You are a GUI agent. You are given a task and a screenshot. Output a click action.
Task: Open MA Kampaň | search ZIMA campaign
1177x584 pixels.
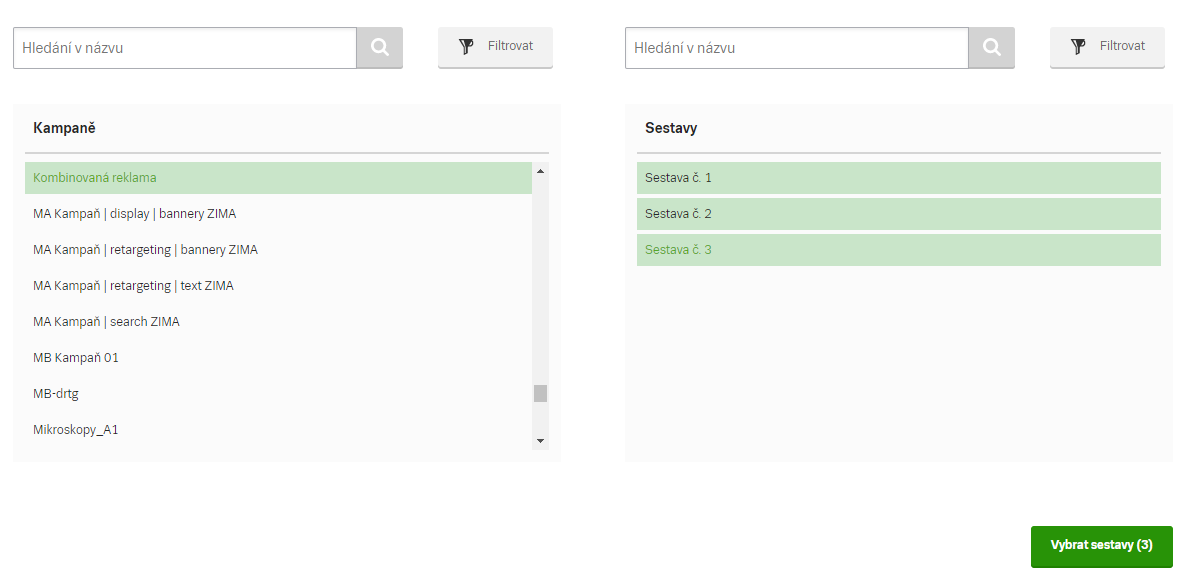click(x=278, y=322)
